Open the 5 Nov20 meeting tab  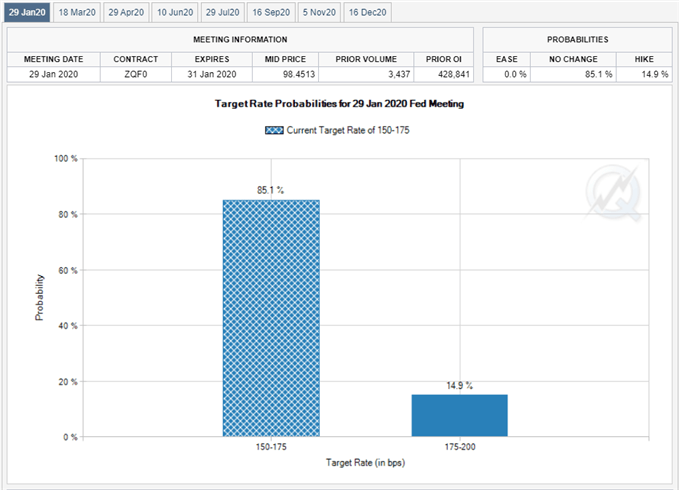coord(319,12)
